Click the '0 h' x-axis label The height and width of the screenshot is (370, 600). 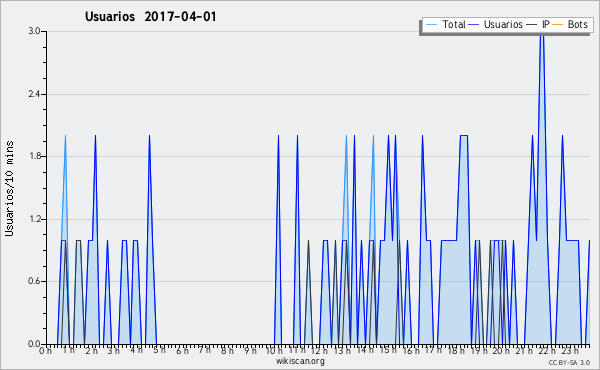46,351
